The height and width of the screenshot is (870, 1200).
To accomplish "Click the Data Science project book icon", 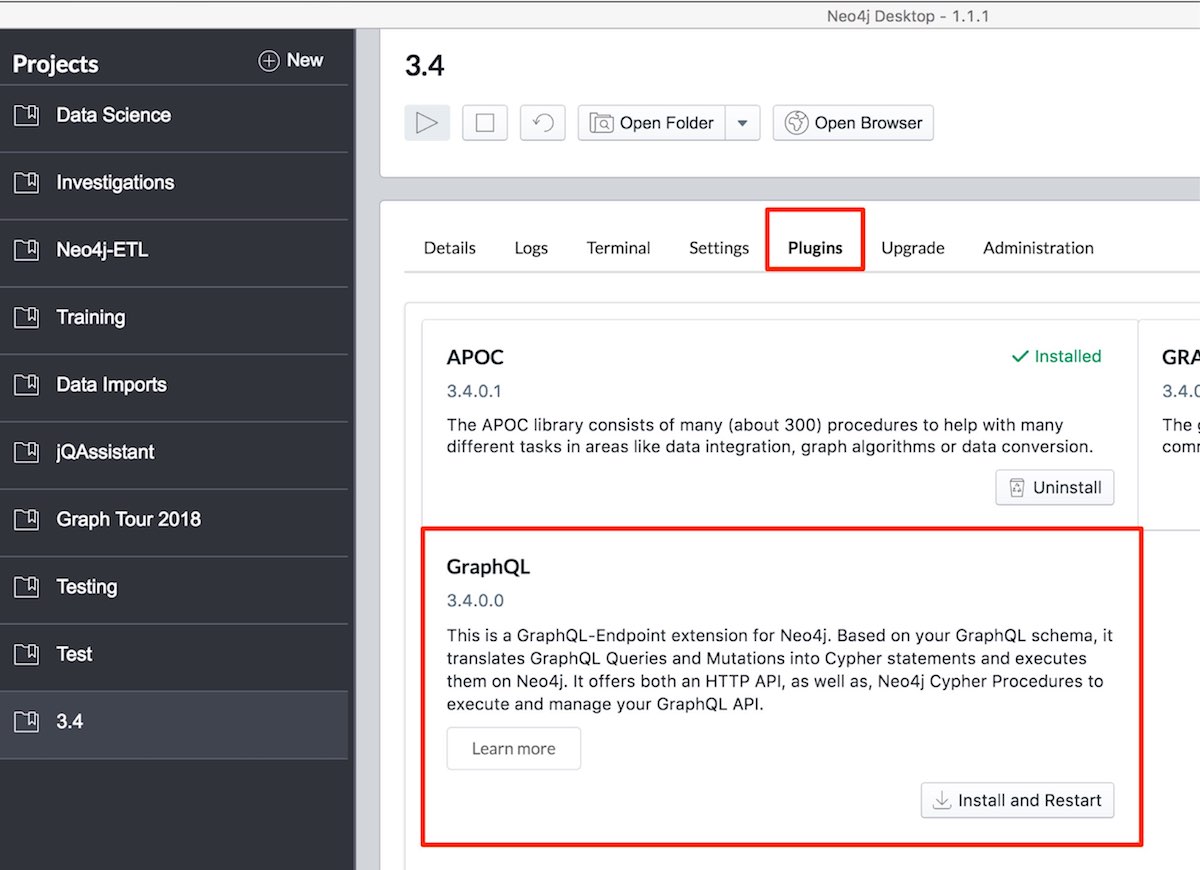I will (x=26, y=115).
